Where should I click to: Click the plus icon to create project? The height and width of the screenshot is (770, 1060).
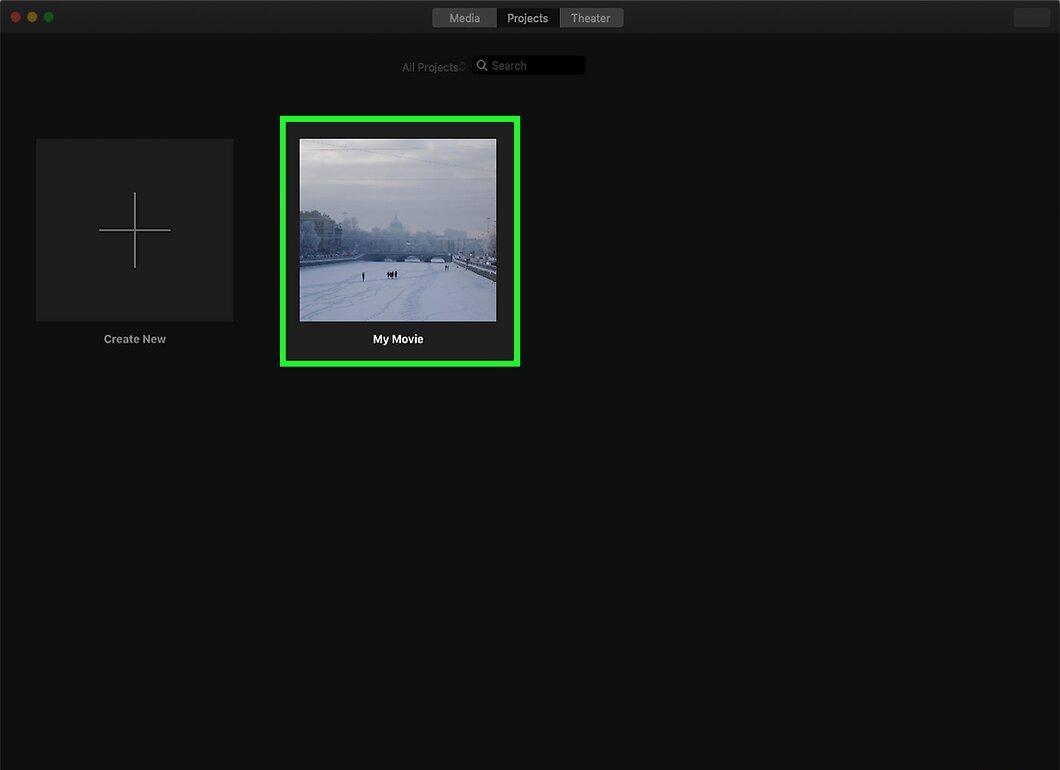tap(135, 230)
